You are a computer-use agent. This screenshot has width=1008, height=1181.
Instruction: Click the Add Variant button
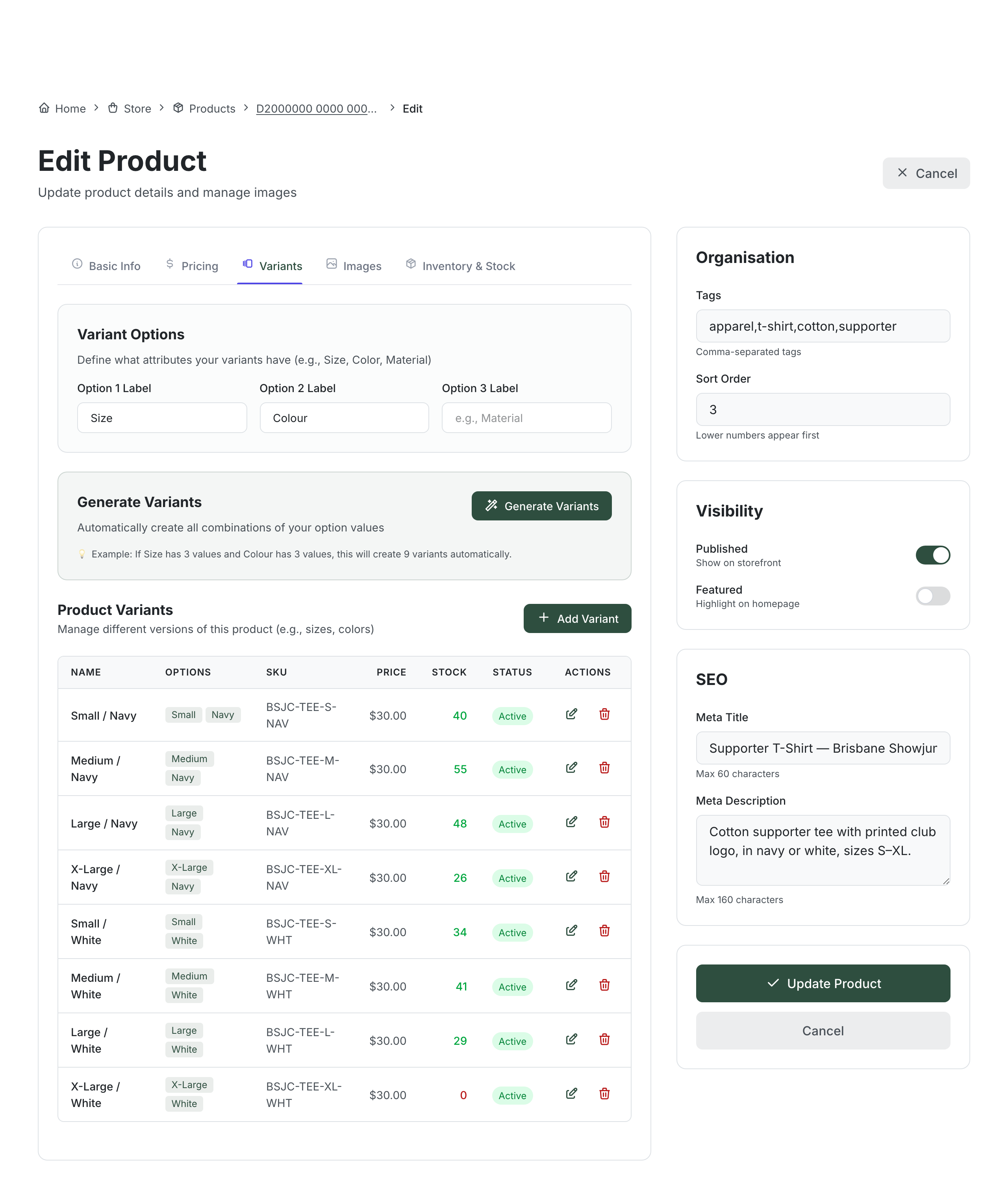click(577, 618)
